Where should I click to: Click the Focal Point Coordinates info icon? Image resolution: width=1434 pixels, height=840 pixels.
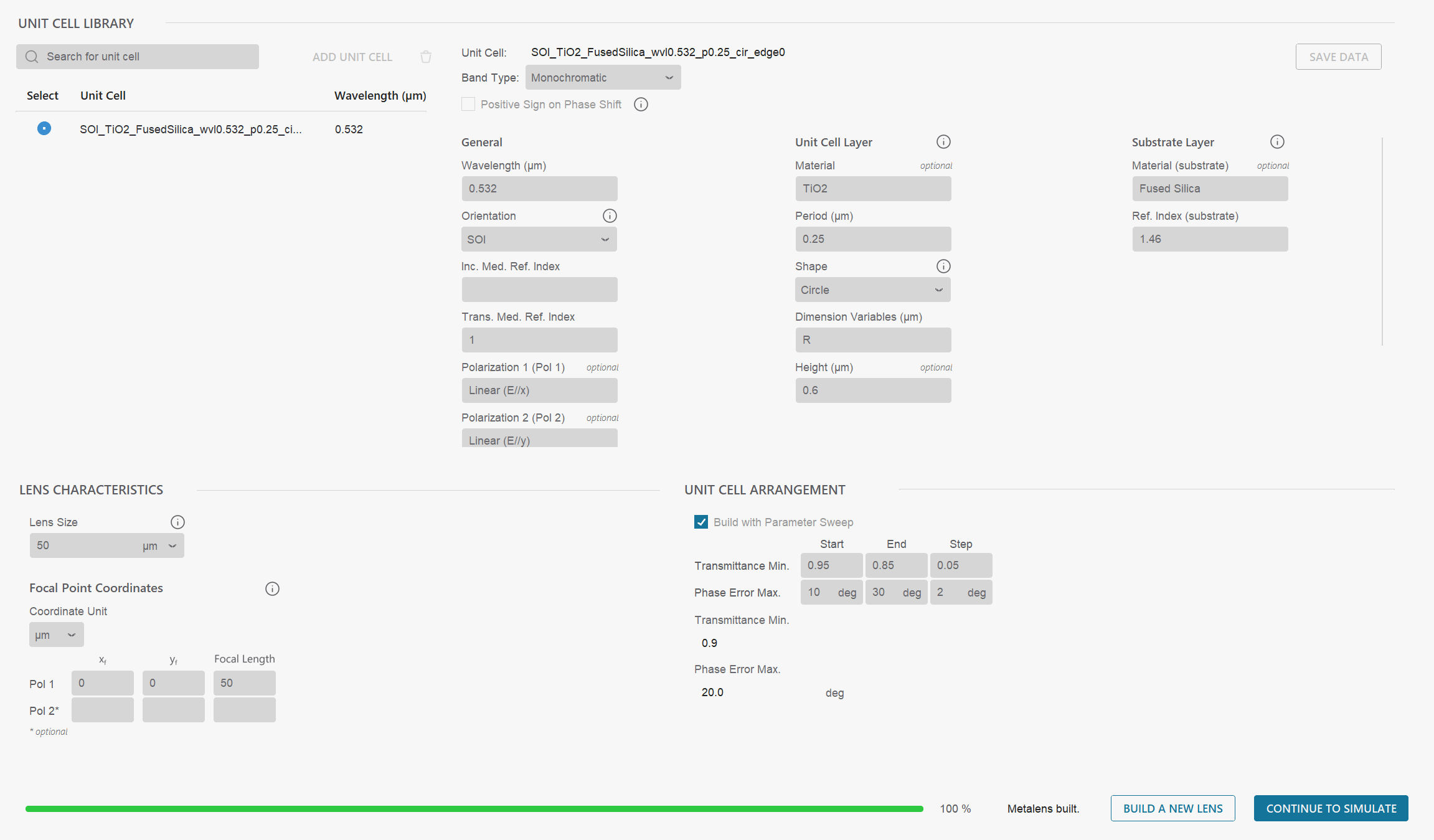[x=272, y=588]
